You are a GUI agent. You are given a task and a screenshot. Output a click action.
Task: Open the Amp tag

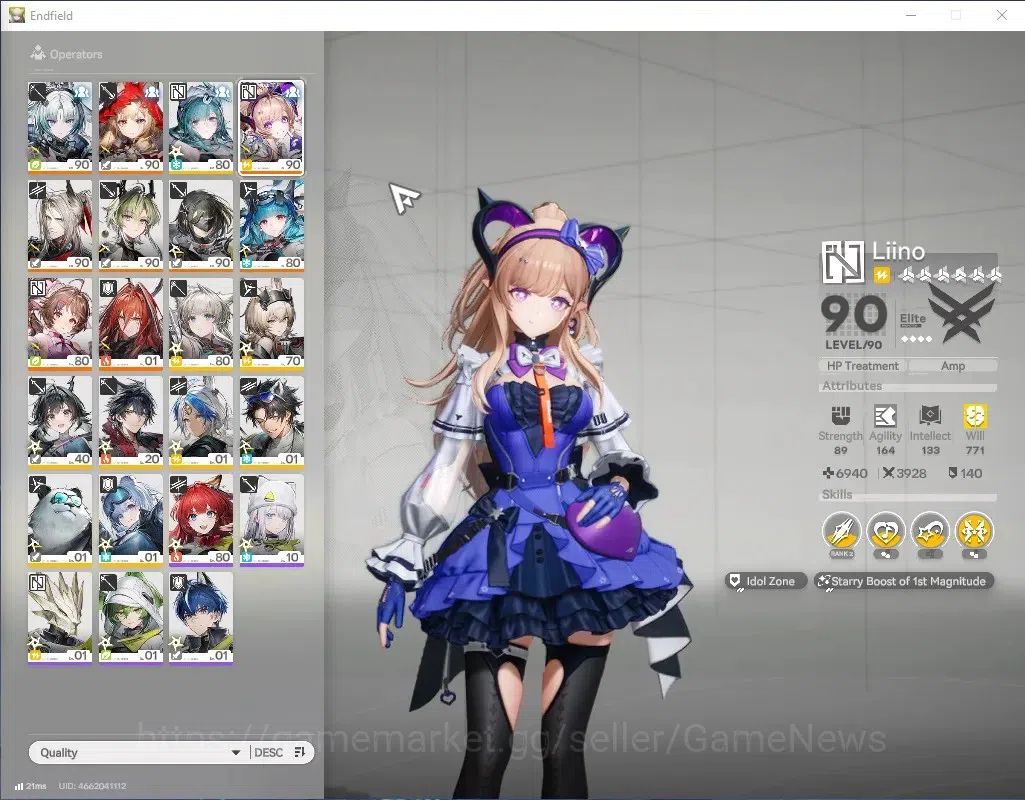point(952,366)
